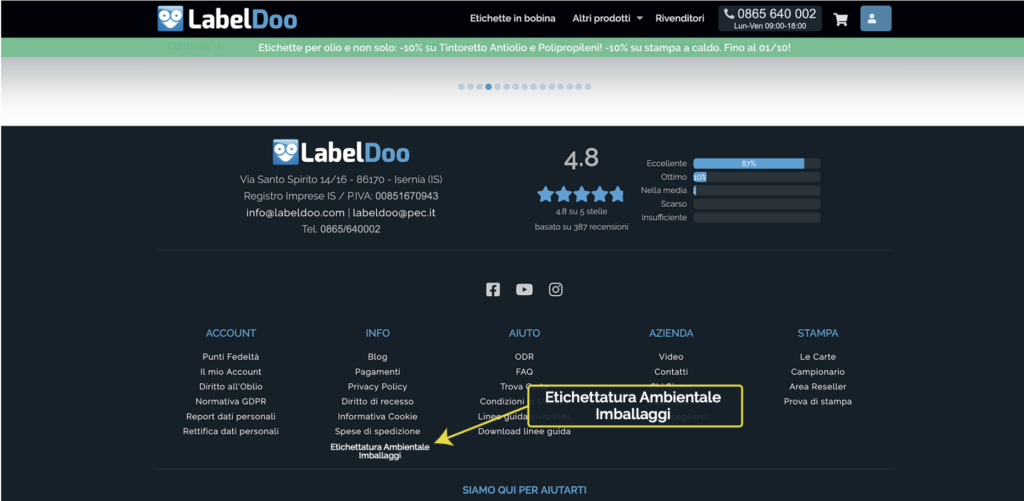Click the AZIENDA column heading
This screenshot has height=501, width=1024.
point(671,333)
